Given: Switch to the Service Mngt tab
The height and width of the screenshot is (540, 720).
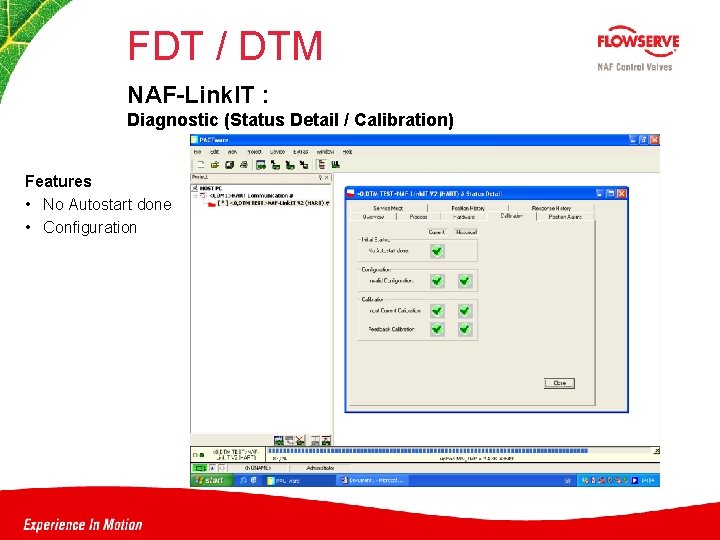Looking at the screenshot, I should [x=388, y=208].
